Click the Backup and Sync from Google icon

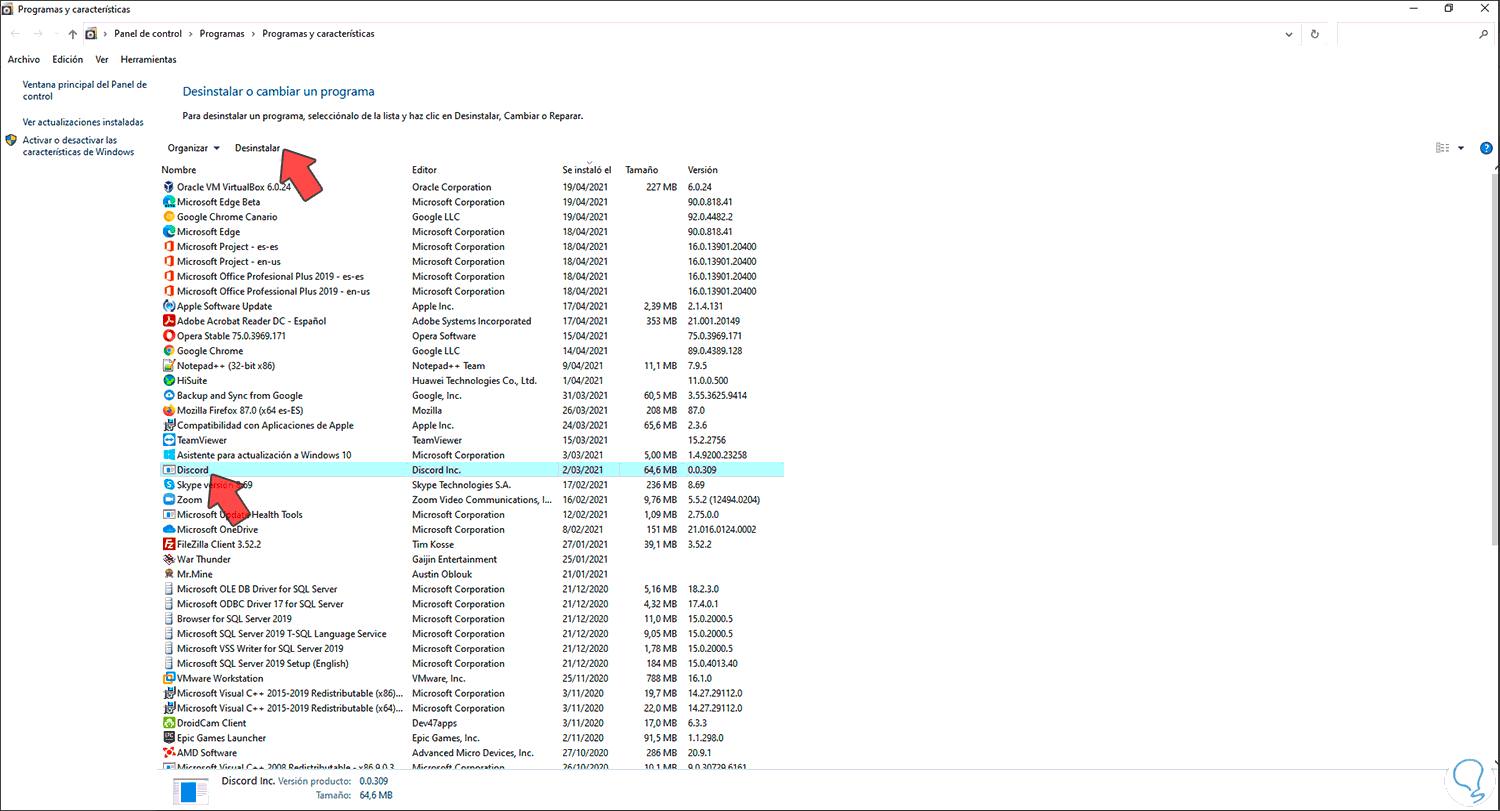point(168,396)
